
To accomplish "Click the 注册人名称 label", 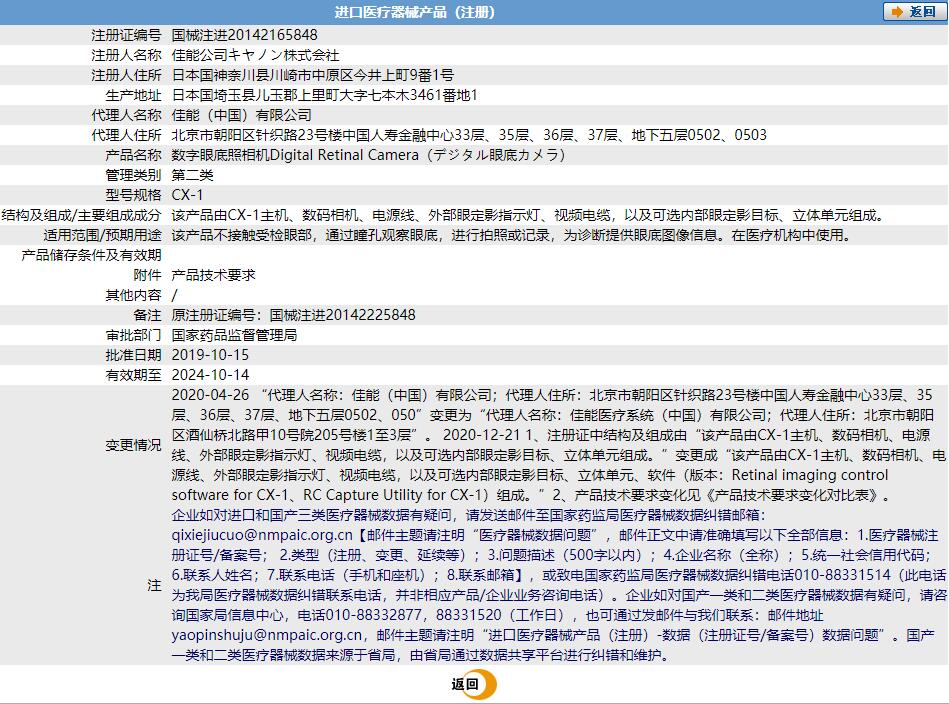I will click(126, 55).
